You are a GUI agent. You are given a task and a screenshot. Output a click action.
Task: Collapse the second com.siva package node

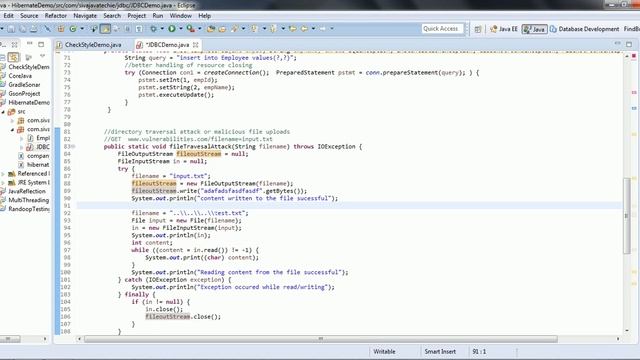coord(12,129)
